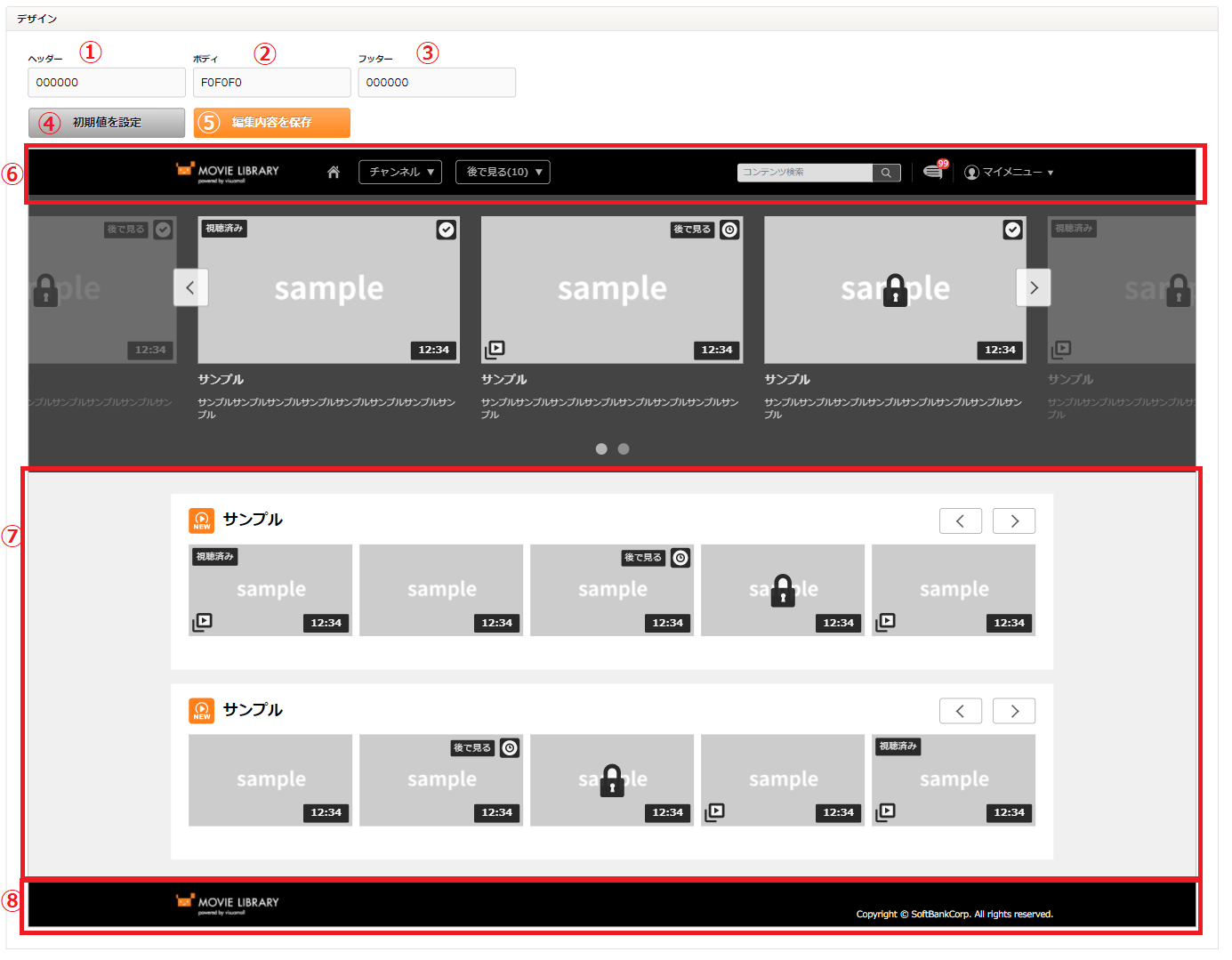Click playlist icon on first row 視聴済み thumbnail
Image resolution: width=1232 pixels, height=960 pixels.
(203, 622)
